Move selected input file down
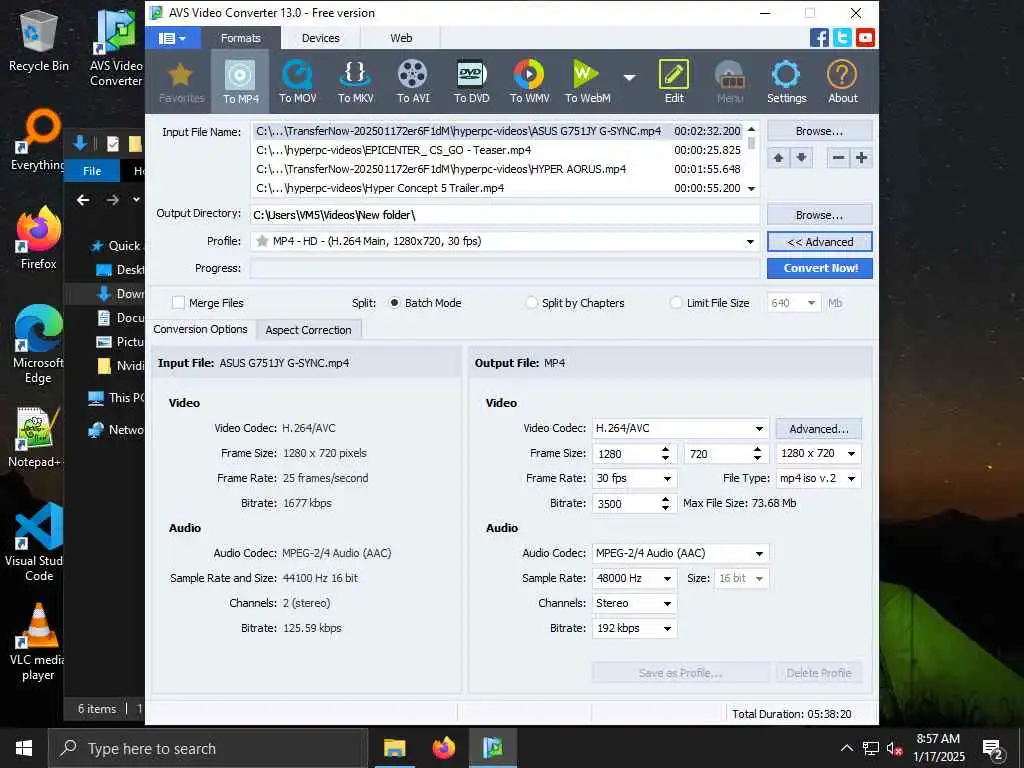Screen dimensions: 1024x768 (801, 157)
